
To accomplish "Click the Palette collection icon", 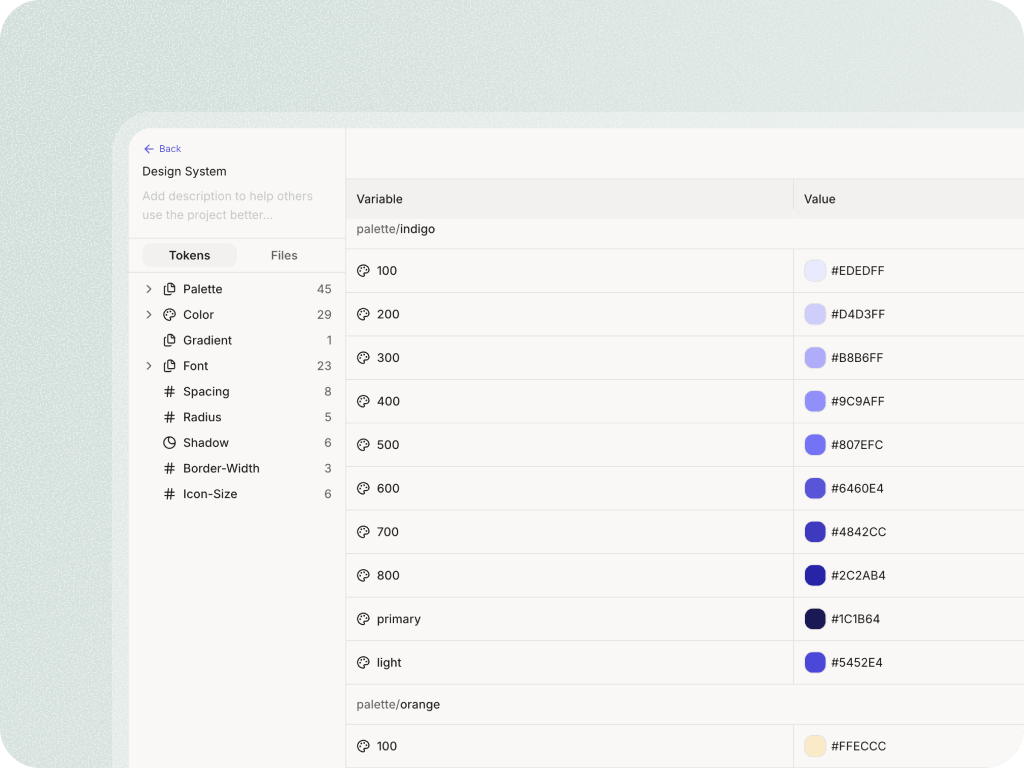I will [169, 289].
